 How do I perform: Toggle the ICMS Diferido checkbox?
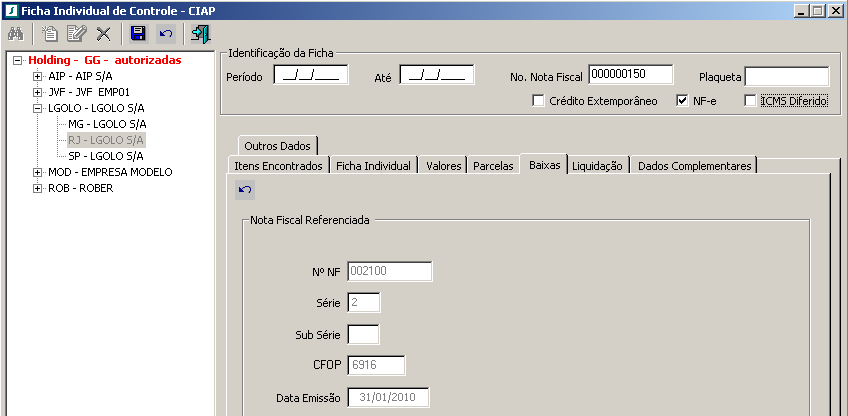(751, 101)
